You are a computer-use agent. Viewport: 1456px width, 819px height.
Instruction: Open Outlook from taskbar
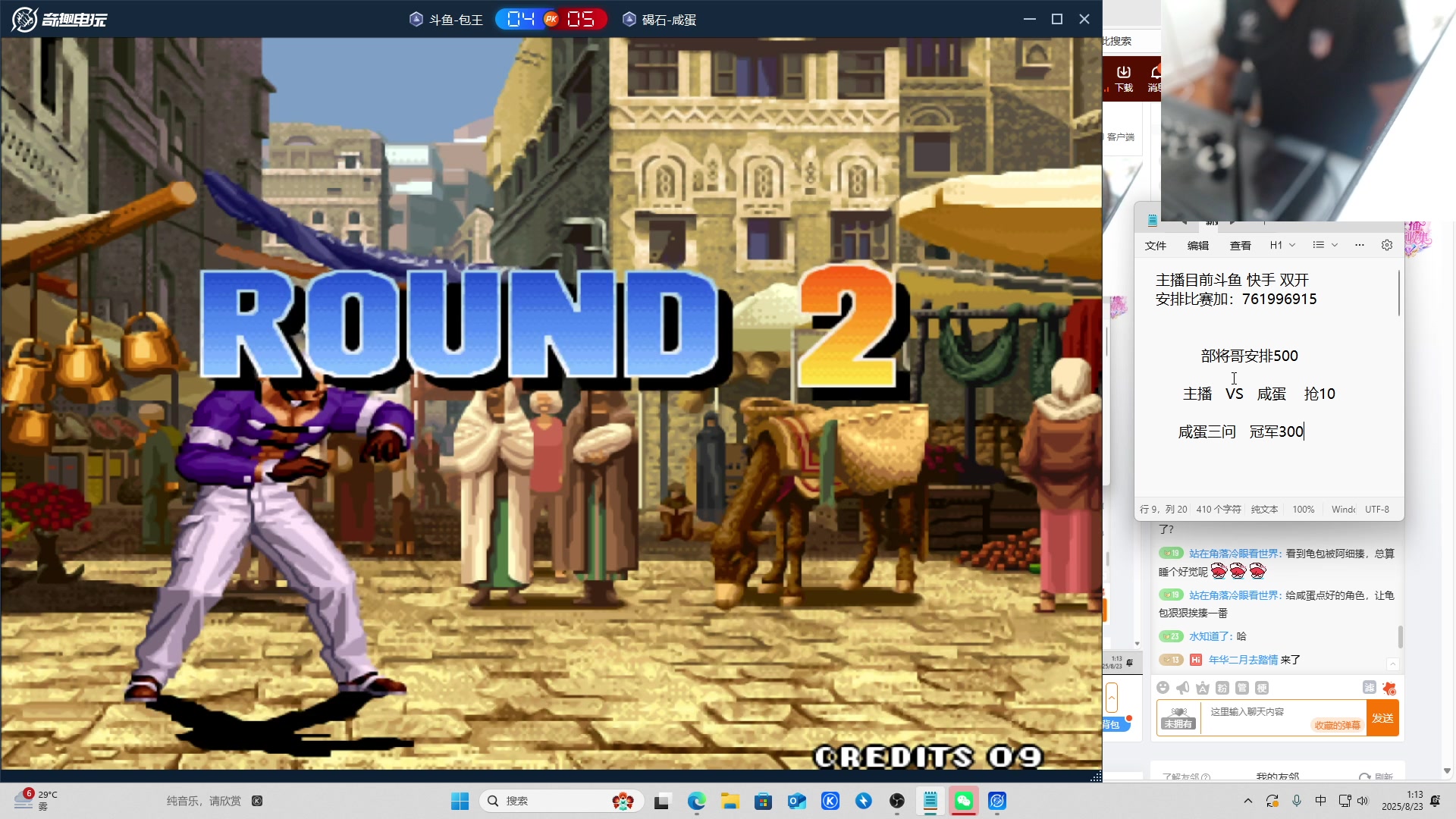tap(796, 801)
